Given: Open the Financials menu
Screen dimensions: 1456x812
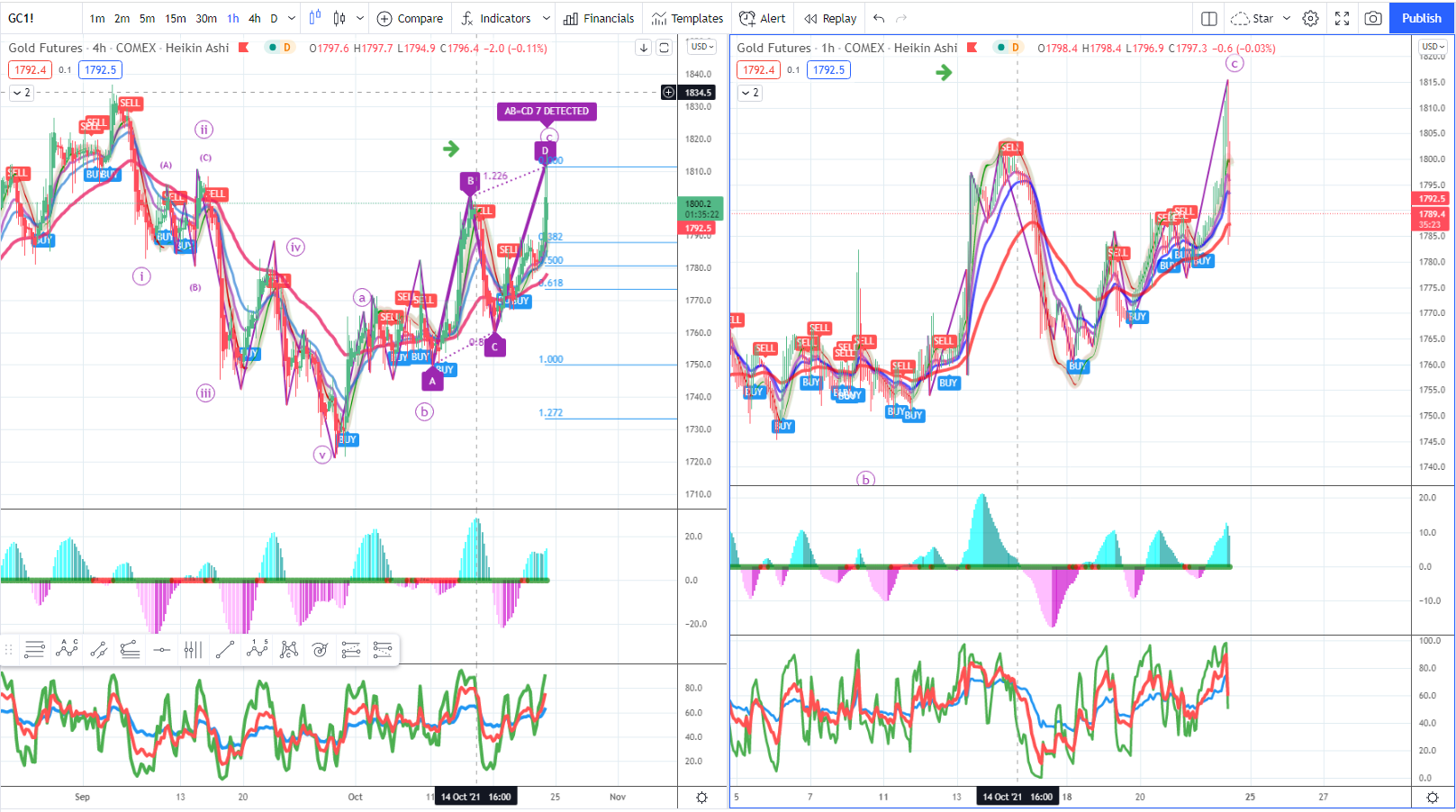Looking at the screenshot, I should (x=599, y=18).
